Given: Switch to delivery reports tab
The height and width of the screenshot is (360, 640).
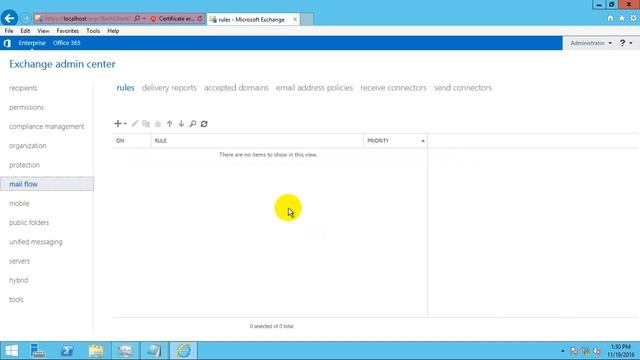Looking at the screenshot, I should point(169,88).
